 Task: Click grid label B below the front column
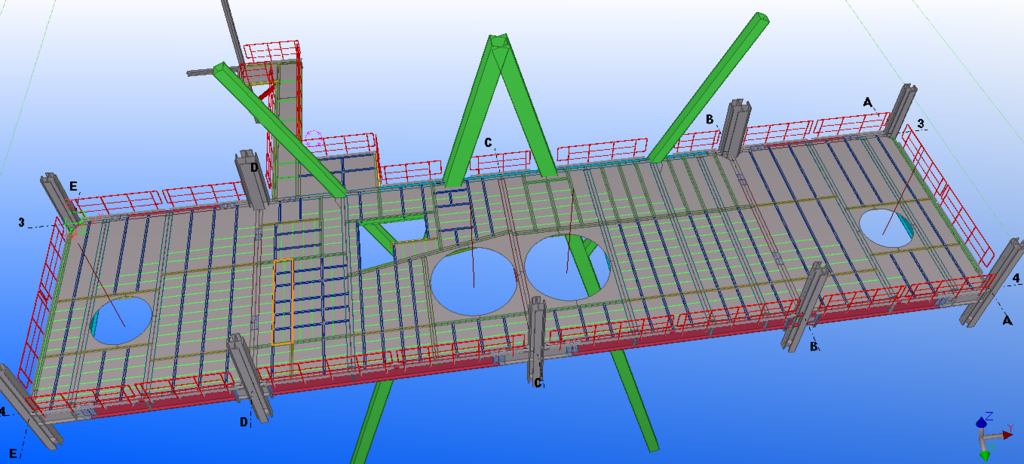814,346
